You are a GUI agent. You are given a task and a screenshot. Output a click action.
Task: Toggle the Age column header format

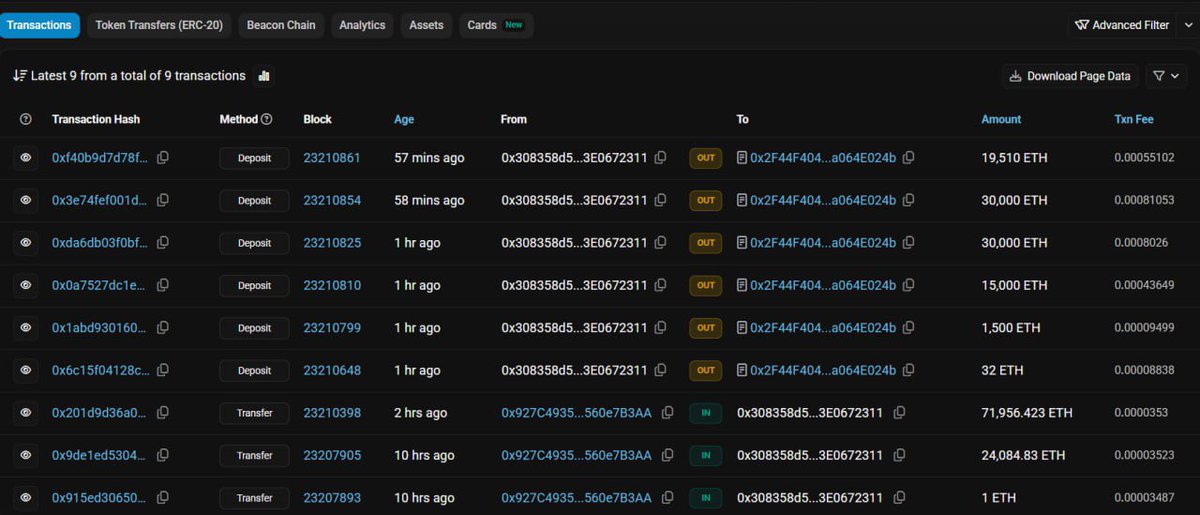click(x=404, y=119)
